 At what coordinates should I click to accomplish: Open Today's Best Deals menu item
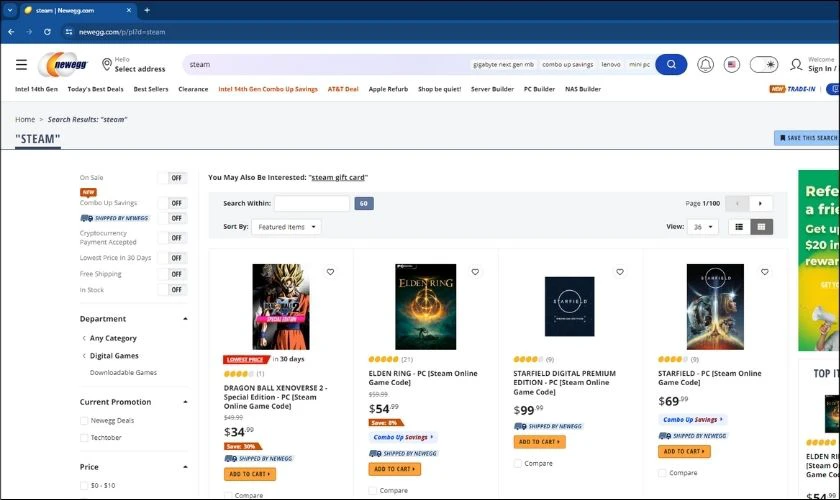click(95, 89)
